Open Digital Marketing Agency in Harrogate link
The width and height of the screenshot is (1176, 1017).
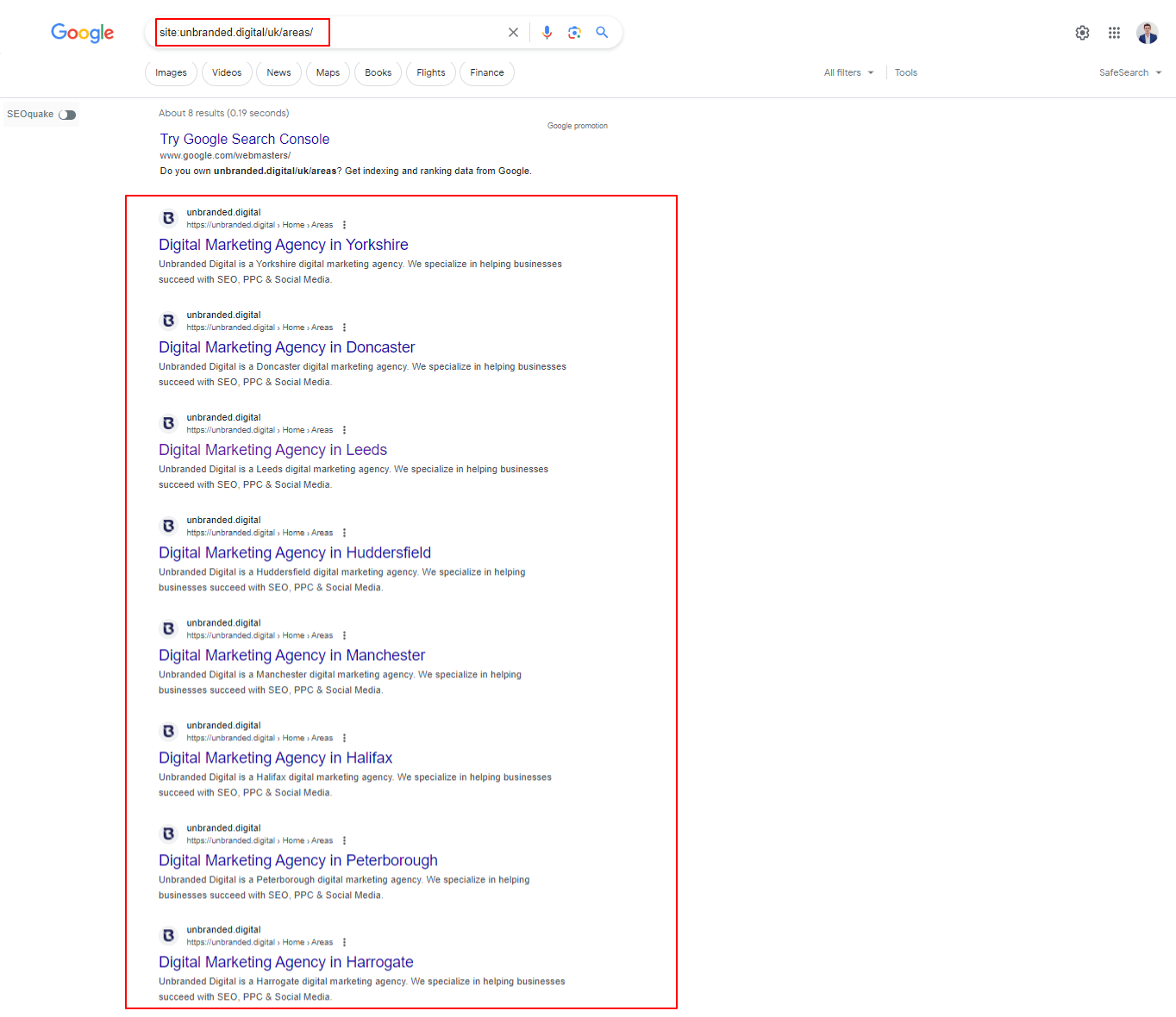point(286,962)
